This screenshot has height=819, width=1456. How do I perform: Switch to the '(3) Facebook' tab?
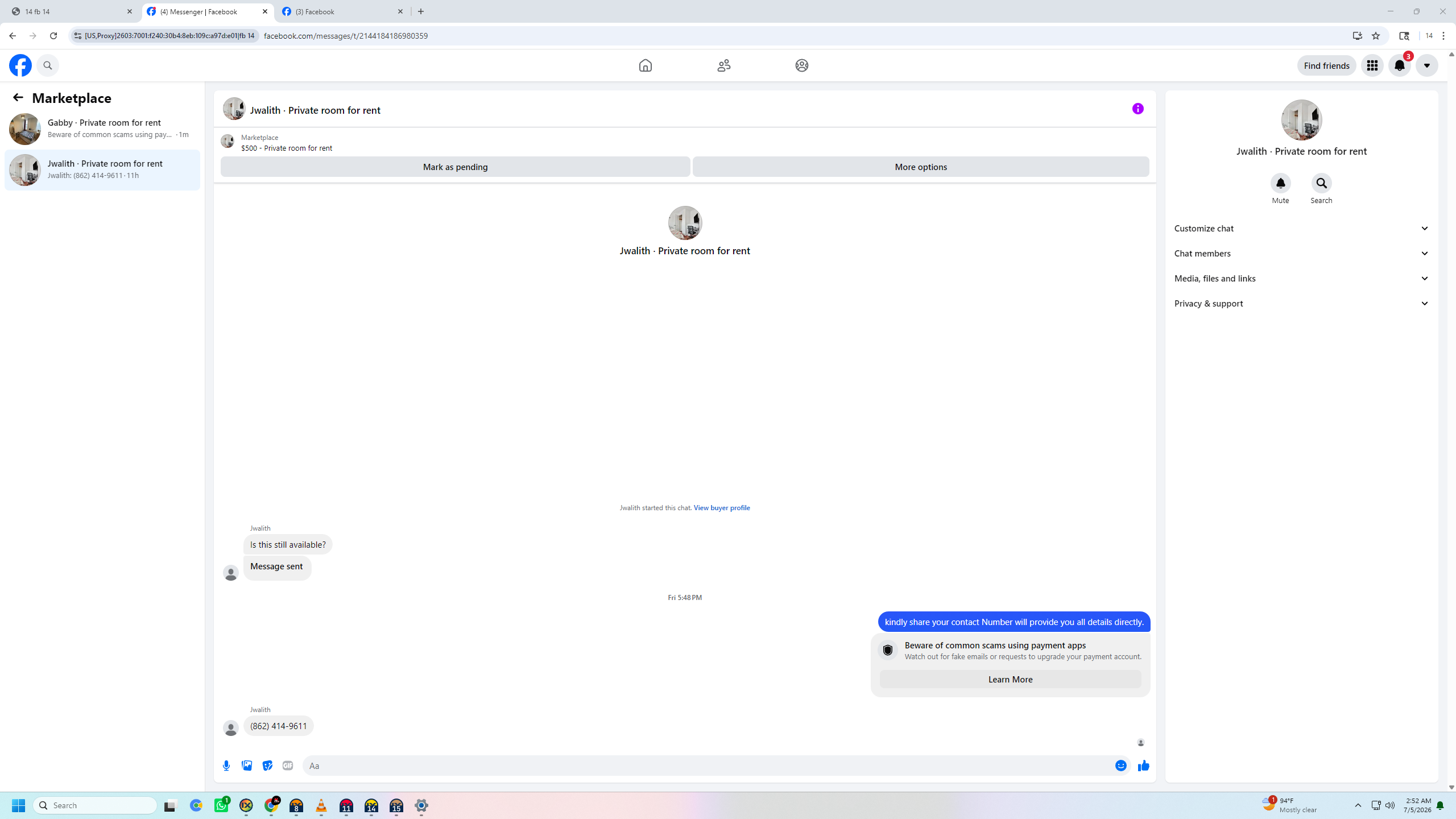pyautogui.click(x=344, y=11)
